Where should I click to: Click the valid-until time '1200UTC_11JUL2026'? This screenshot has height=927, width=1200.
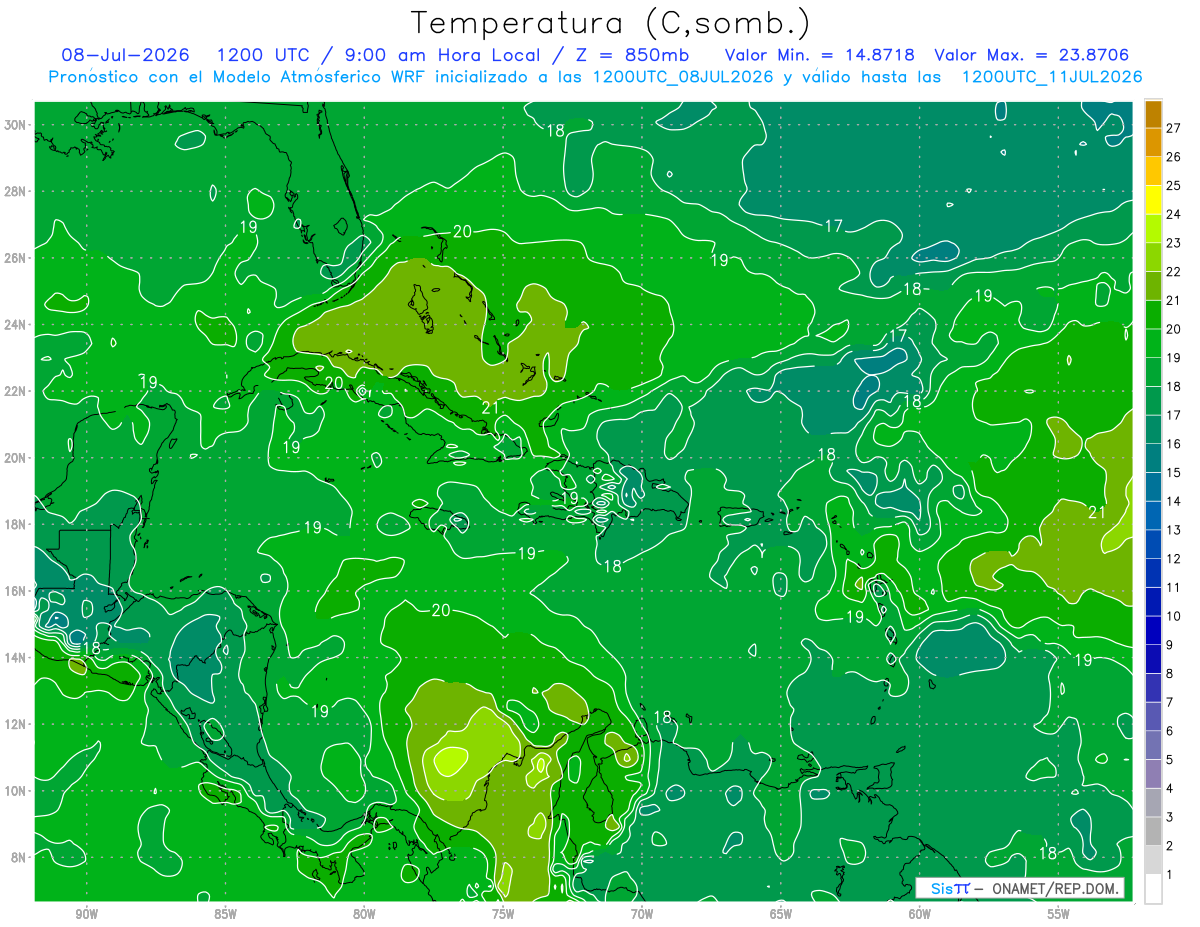1052,76
